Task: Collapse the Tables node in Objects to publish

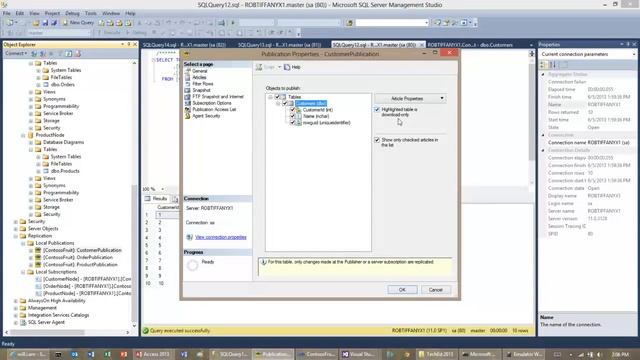Action: [270, 97]
